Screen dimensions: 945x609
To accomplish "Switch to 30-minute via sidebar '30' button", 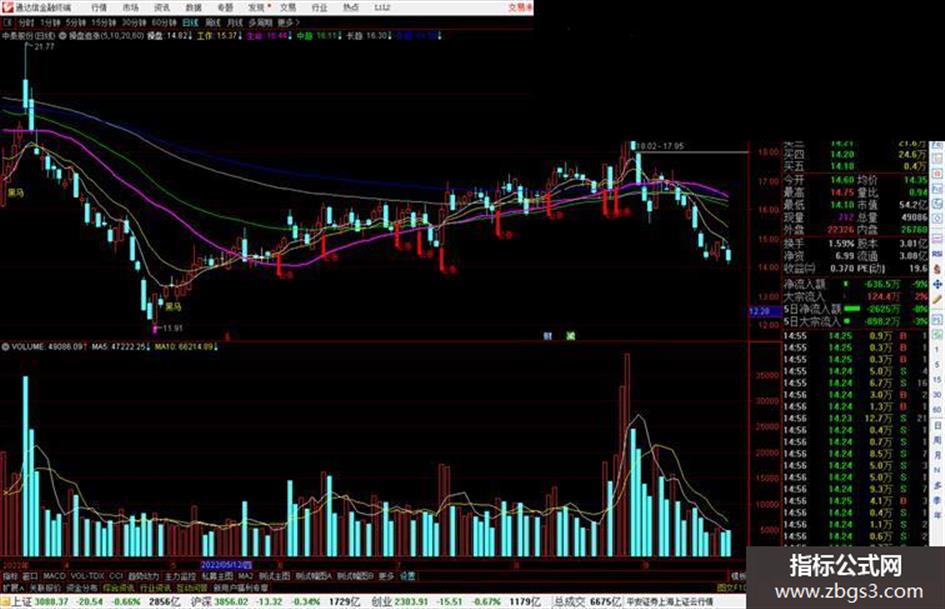I will click(x=937, y=394).
